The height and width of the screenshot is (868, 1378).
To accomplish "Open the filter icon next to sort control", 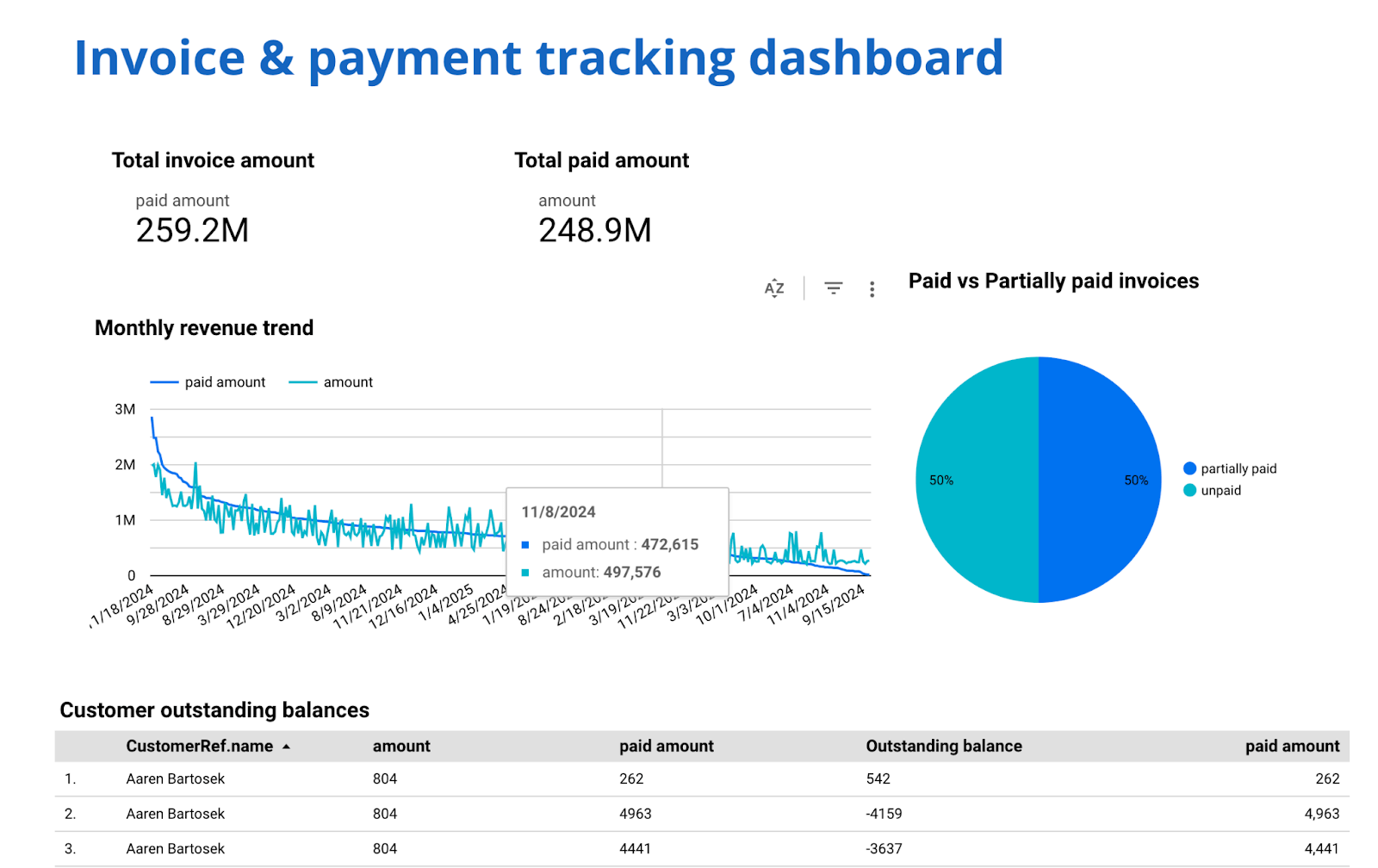I will (x=832, y=288).
